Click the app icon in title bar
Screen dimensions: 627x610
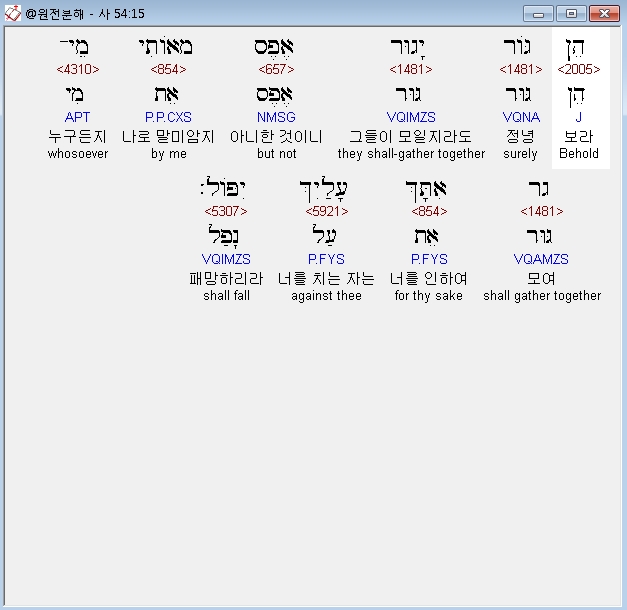tap(12, 14)
